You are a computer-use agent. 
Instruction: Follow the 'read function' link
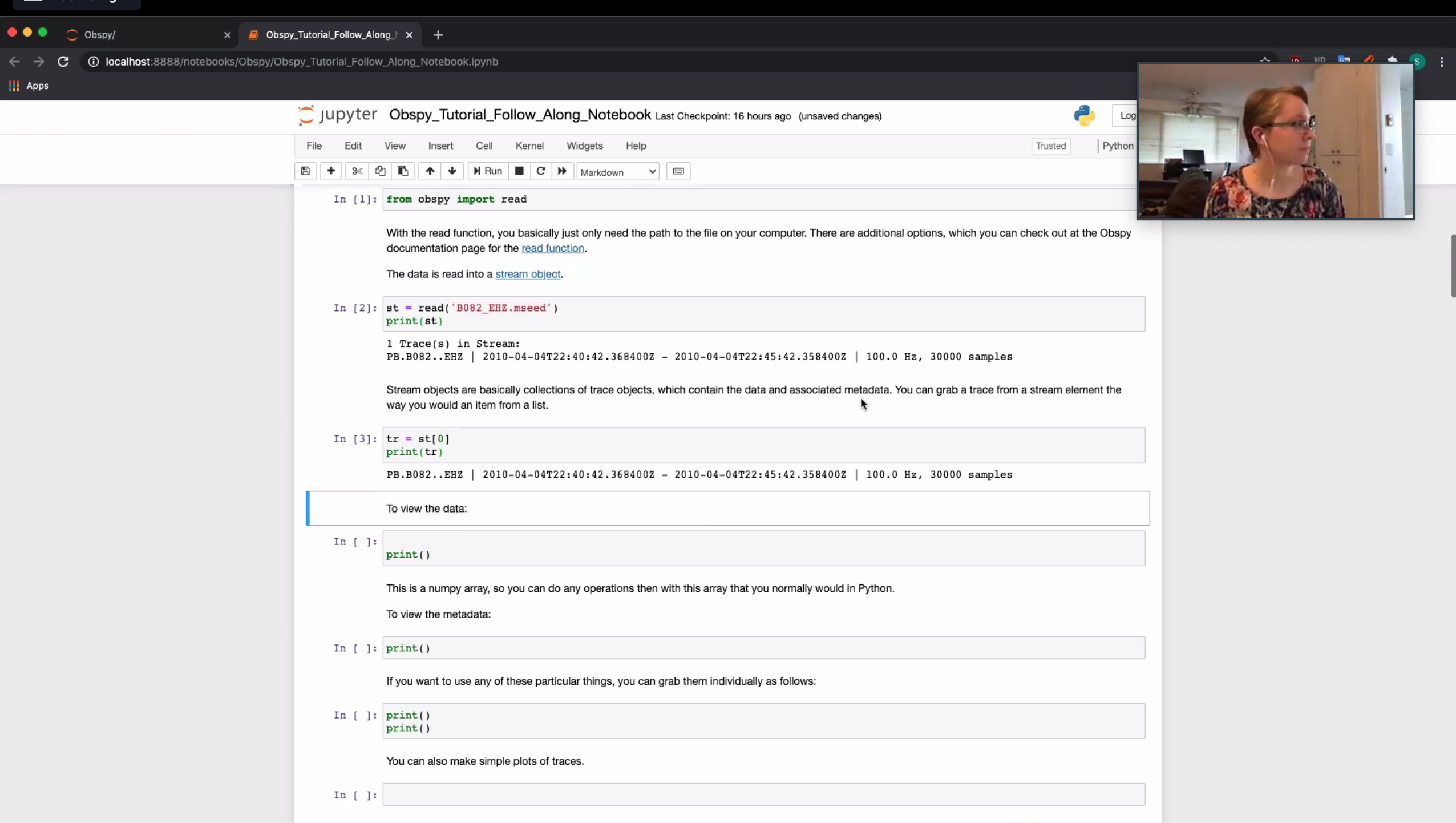tap(552, 248)
